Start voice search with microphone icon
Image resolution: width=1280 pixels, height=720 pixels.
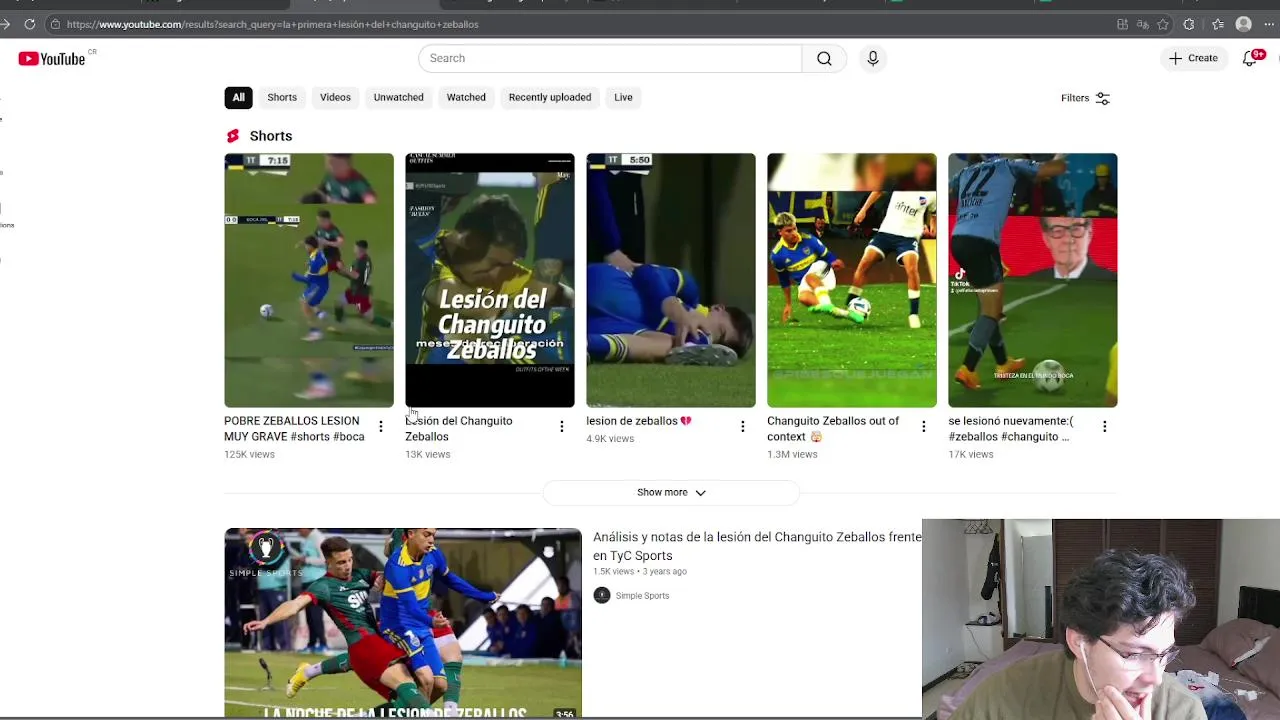(873, 58)
